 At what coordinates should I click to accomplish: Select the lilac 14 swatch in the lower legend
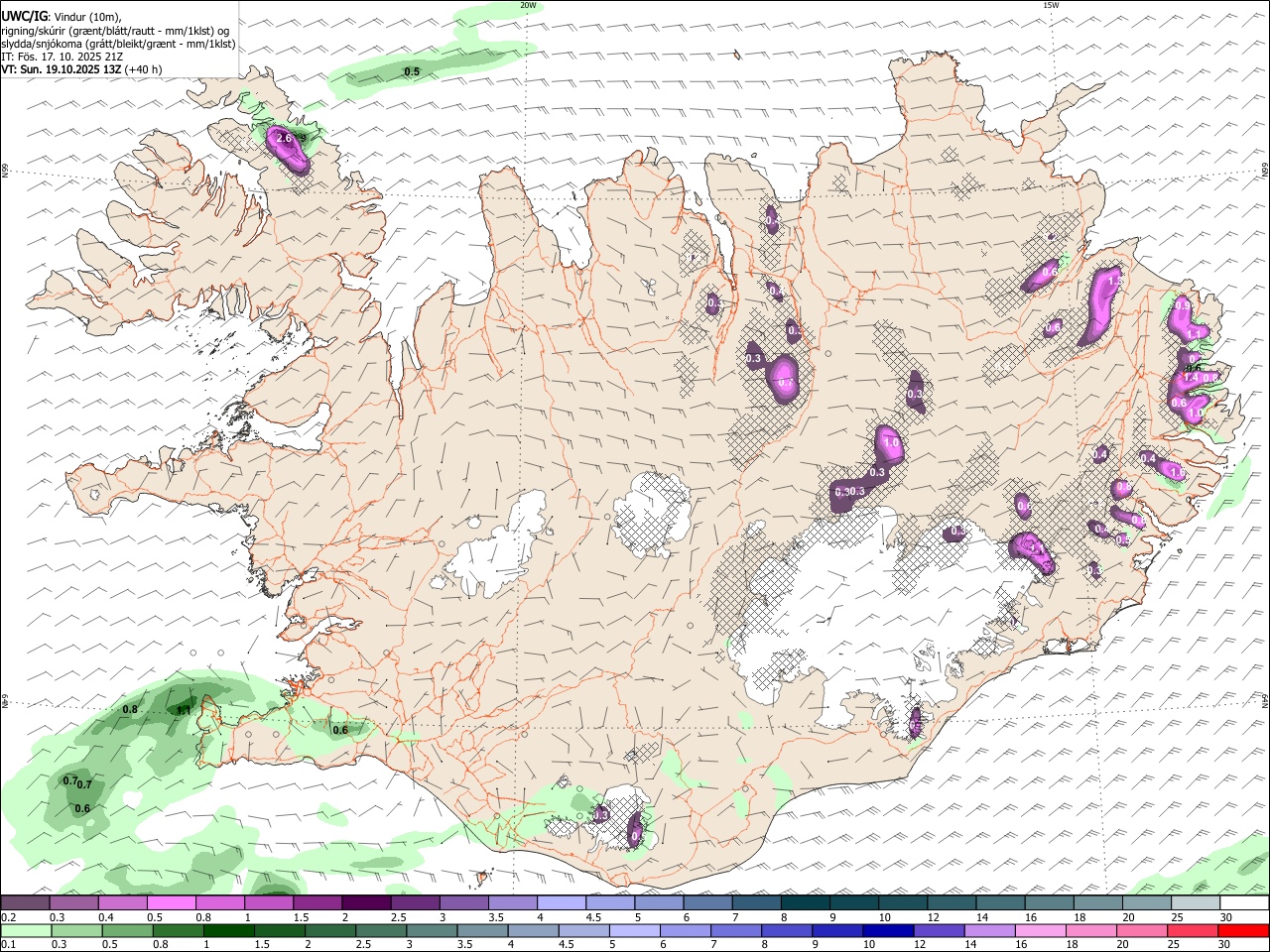(989, 931)
